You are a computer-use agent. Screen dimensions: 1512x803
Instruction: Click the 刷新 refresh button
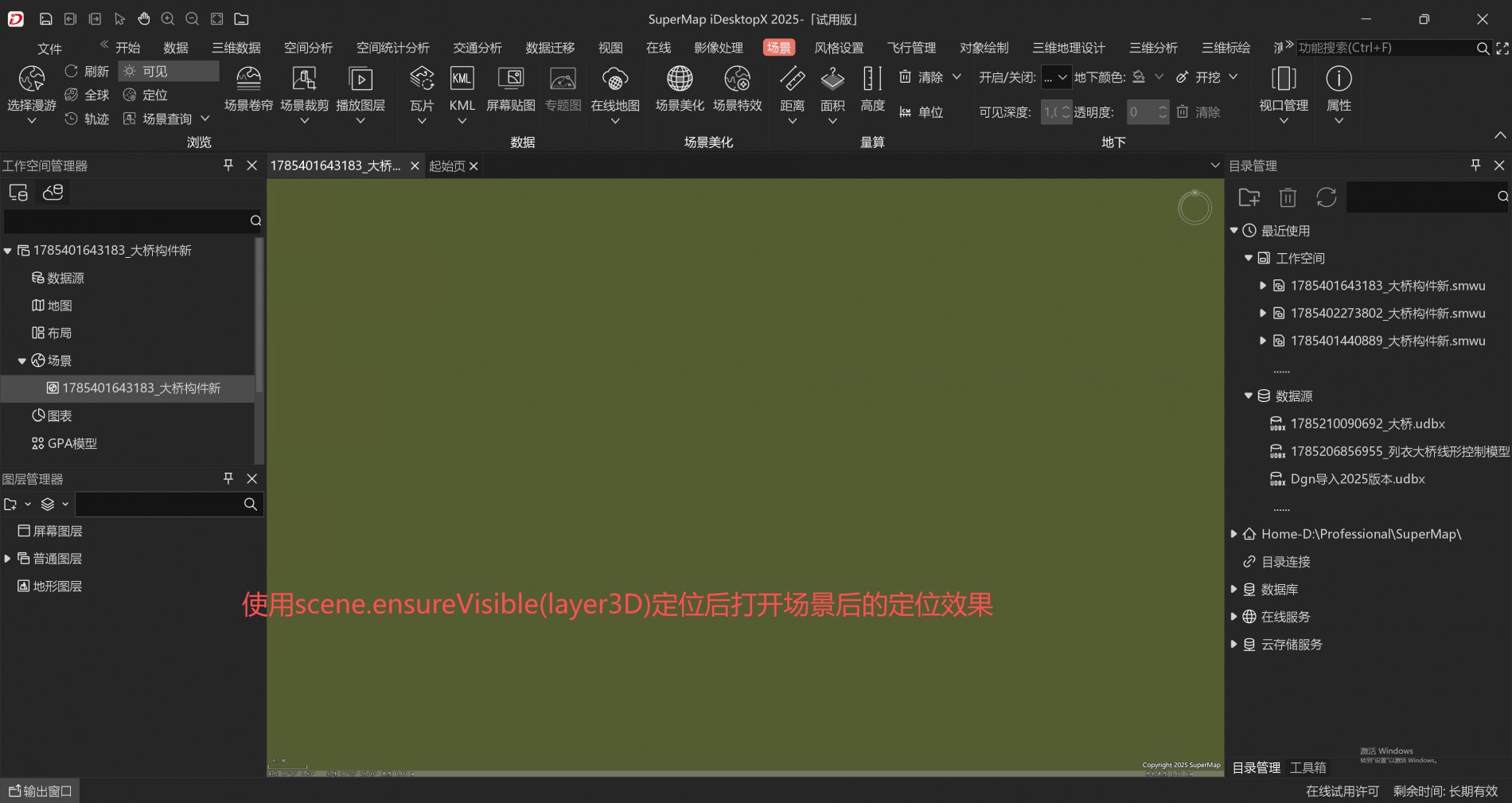pyautogui.click(x=88, y=72)
